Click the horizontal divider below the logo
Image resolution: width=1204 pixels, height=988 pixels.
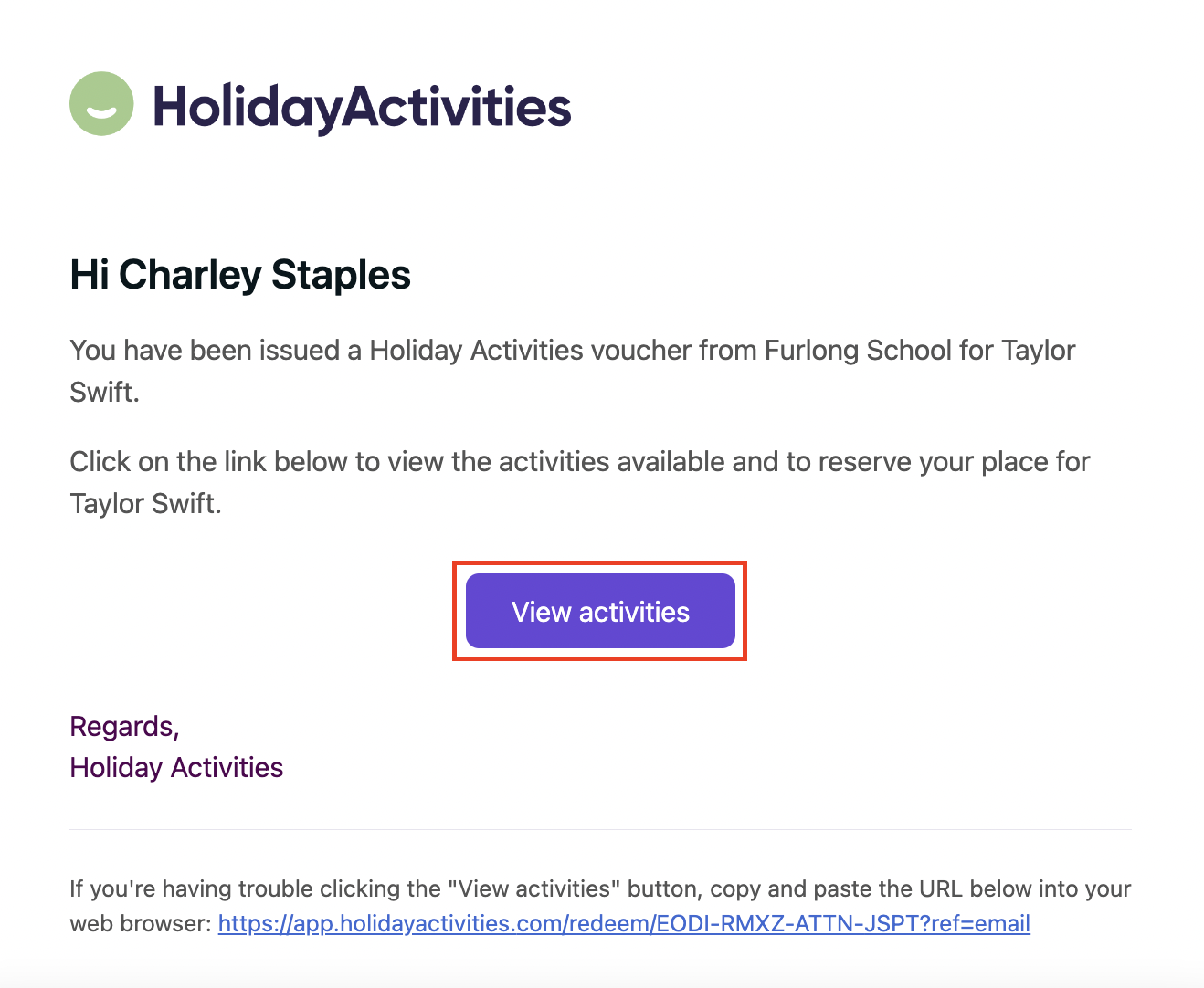click(600, 194)
